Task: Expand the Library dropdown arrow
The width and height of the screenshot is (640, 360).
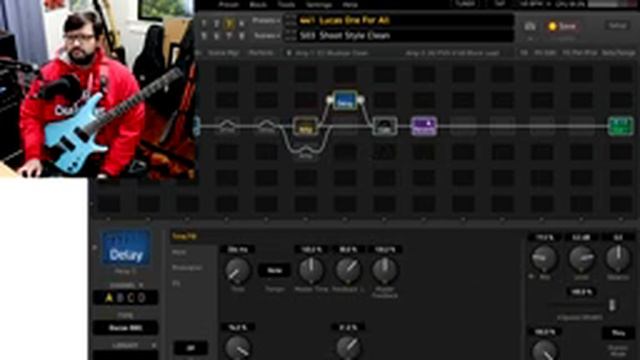Action: coord(153,345)
